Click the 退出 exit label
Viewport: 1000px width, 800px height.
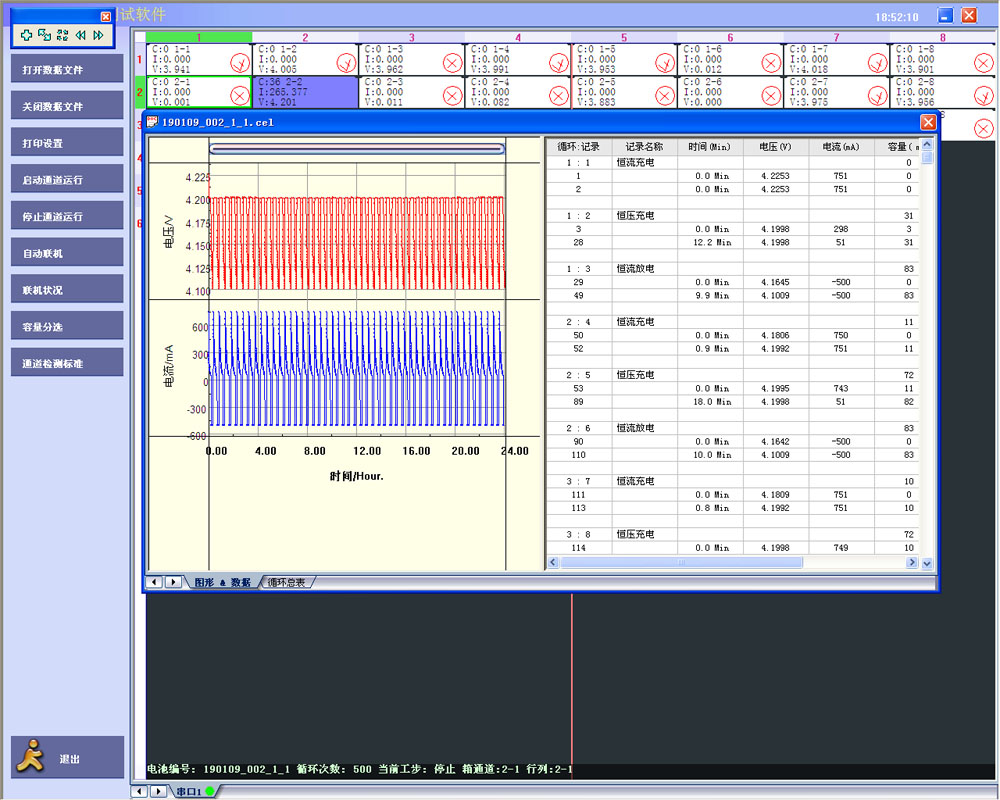[x=70, y=759]
